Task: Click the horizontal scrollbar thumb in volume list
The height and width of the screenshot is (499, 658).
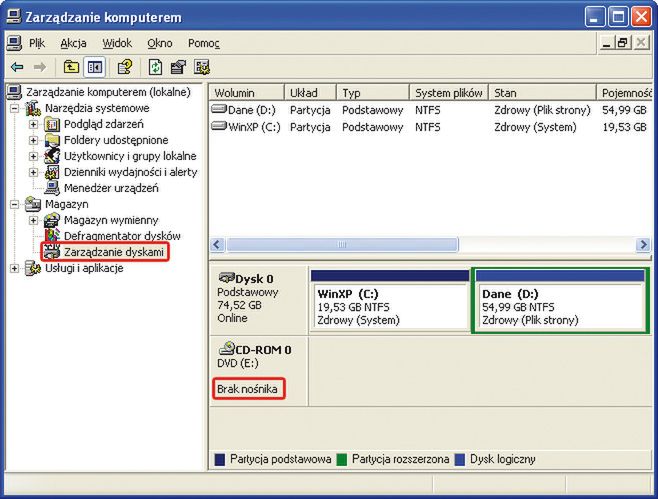Action: coord(342,244)
